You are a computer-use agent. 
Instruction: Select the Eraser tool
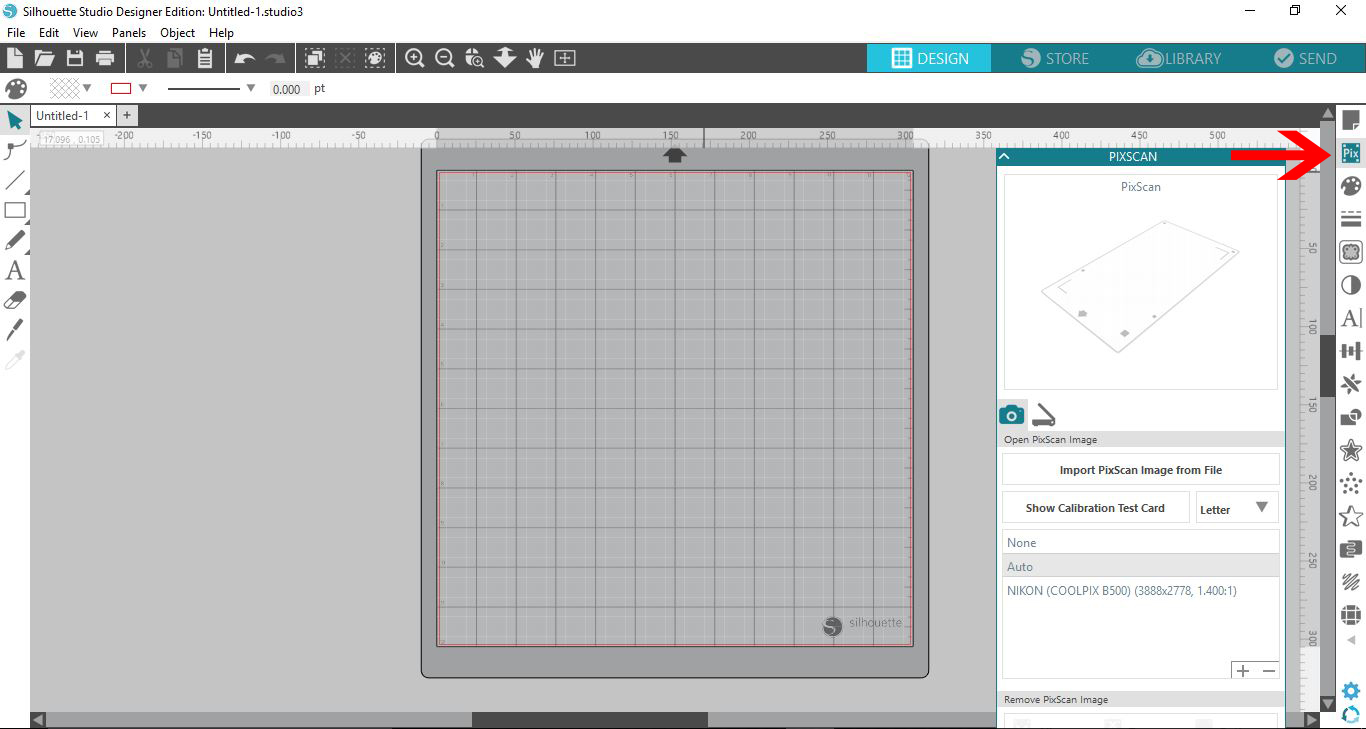(x=15, y=300)
